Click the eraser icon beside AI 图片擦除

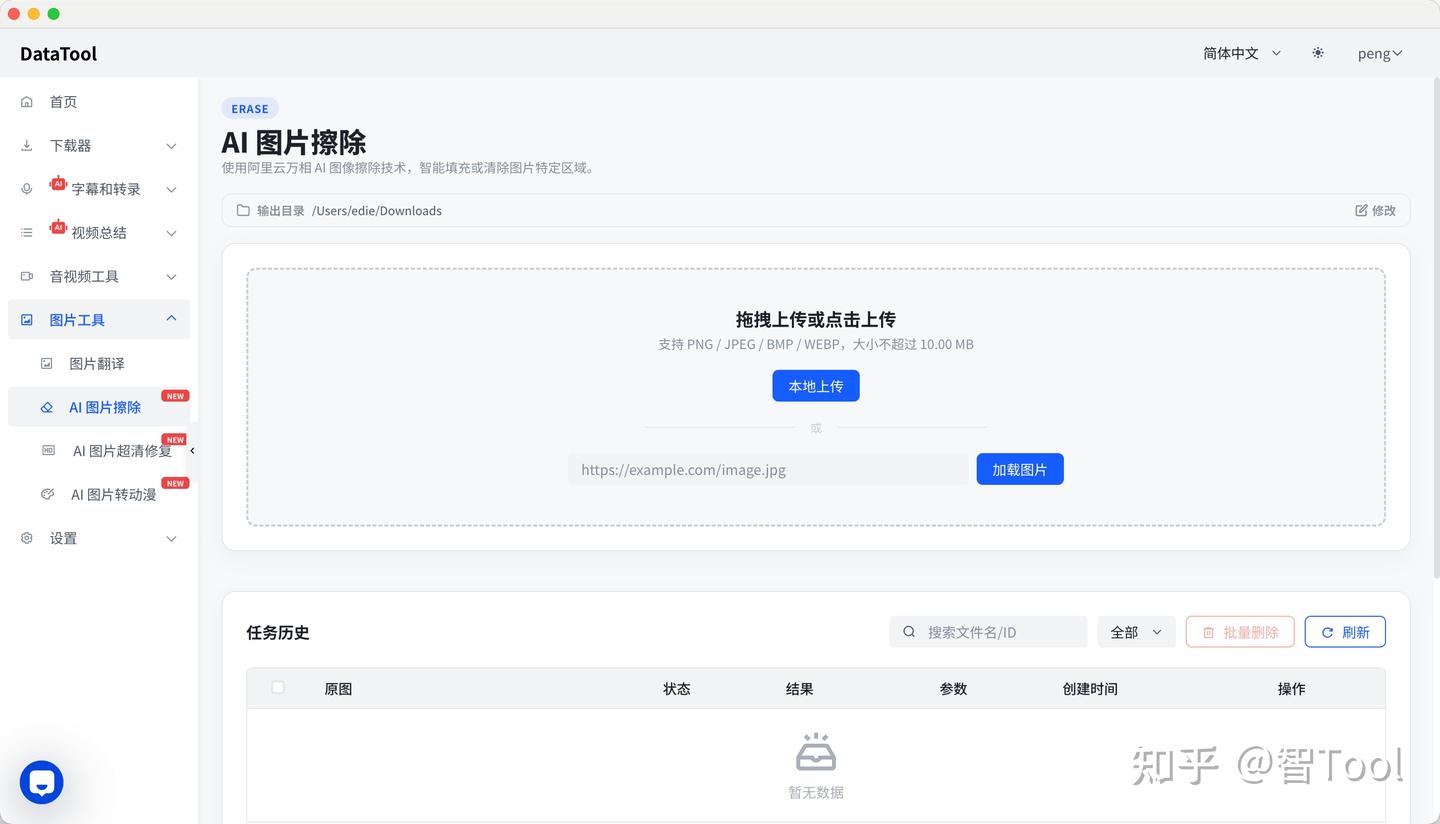(46, 407)
